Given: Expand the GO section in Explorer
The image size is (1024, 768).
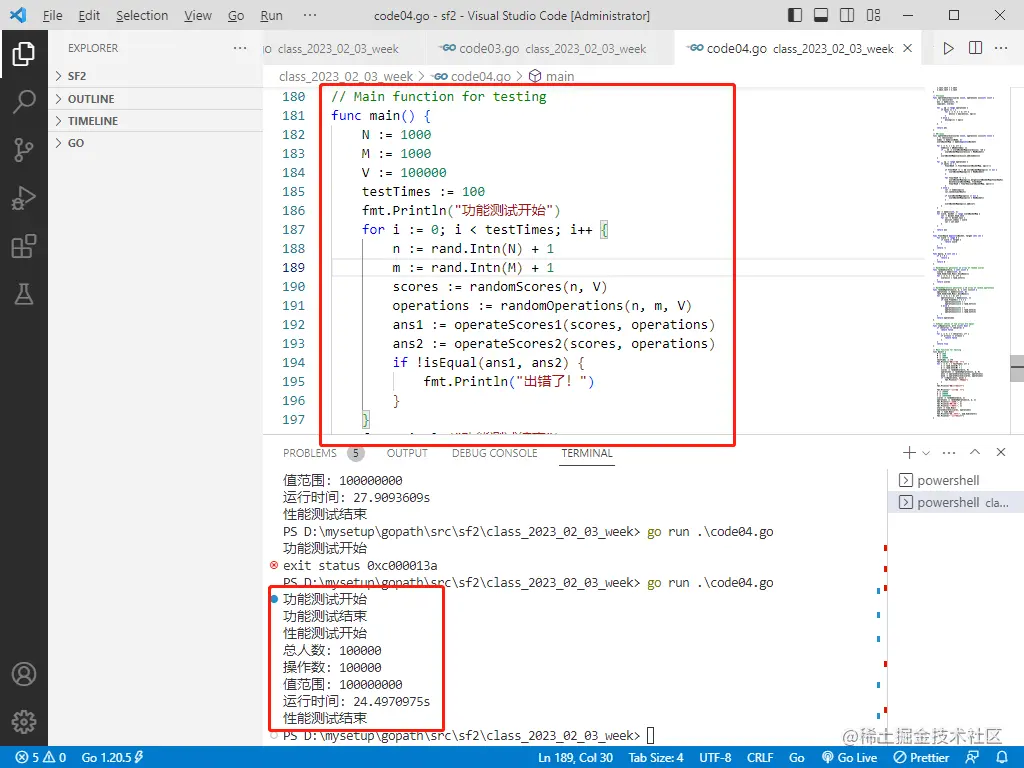Looking at the screenshot, I should [155, 143].
